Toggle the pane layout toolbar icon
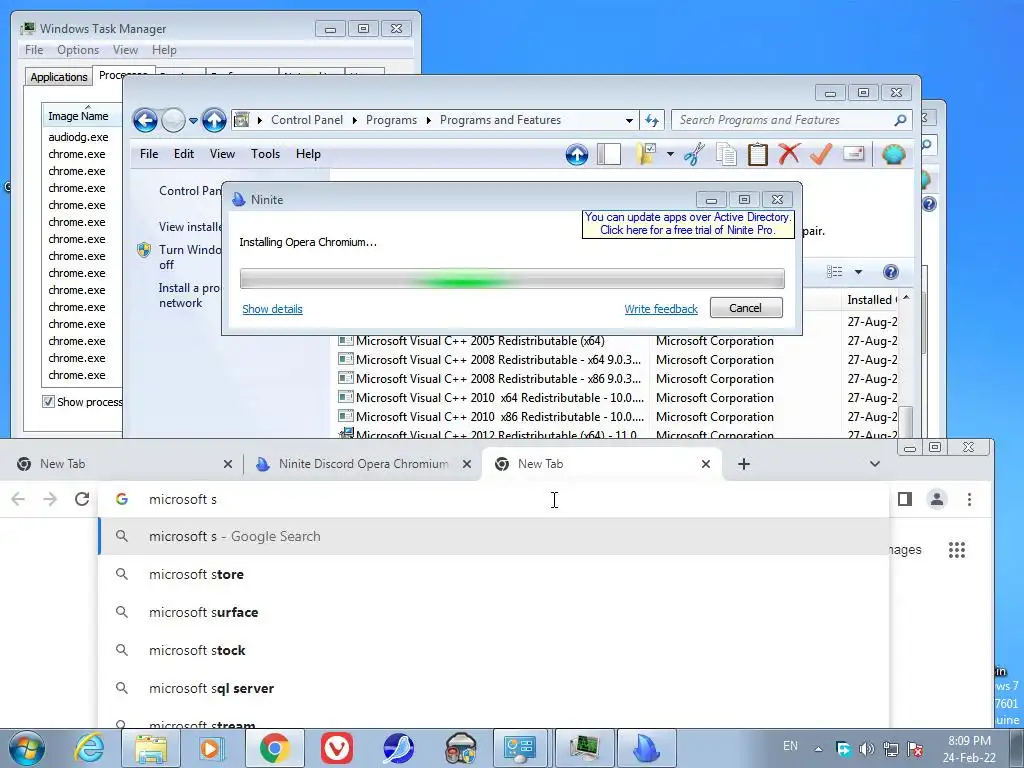 (609, 155)
